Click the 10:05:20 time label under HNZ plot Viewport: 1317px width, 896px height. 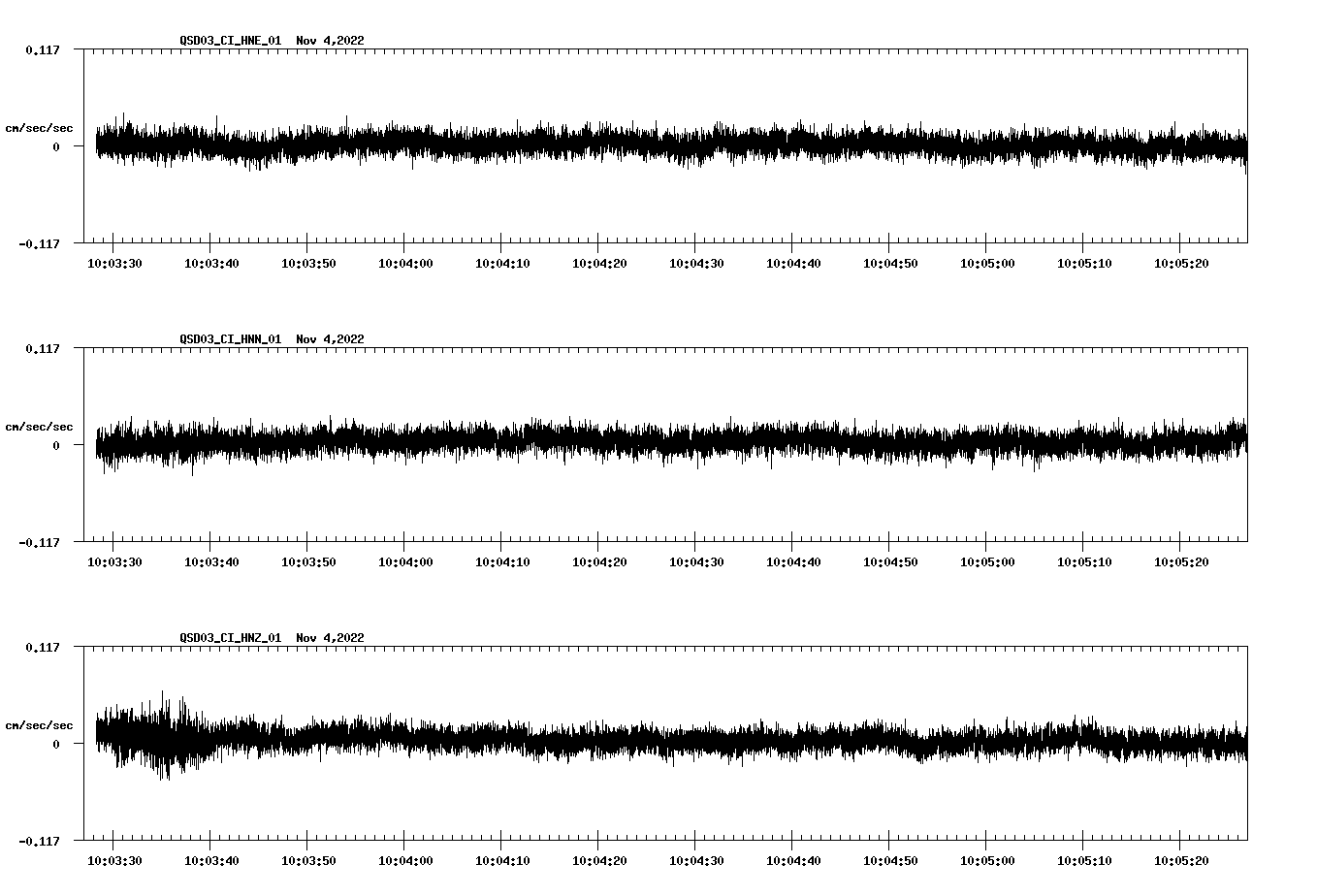click(1181, 861)
